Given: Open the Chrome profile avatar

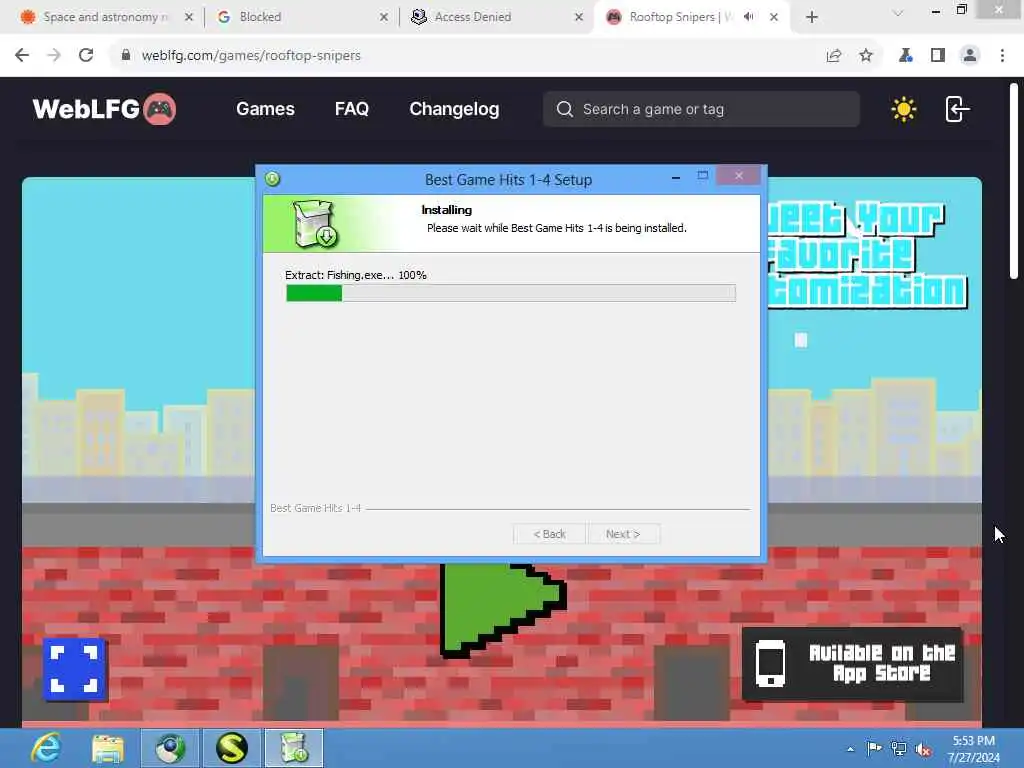Looking at the screenshot, I should point(970,56).
